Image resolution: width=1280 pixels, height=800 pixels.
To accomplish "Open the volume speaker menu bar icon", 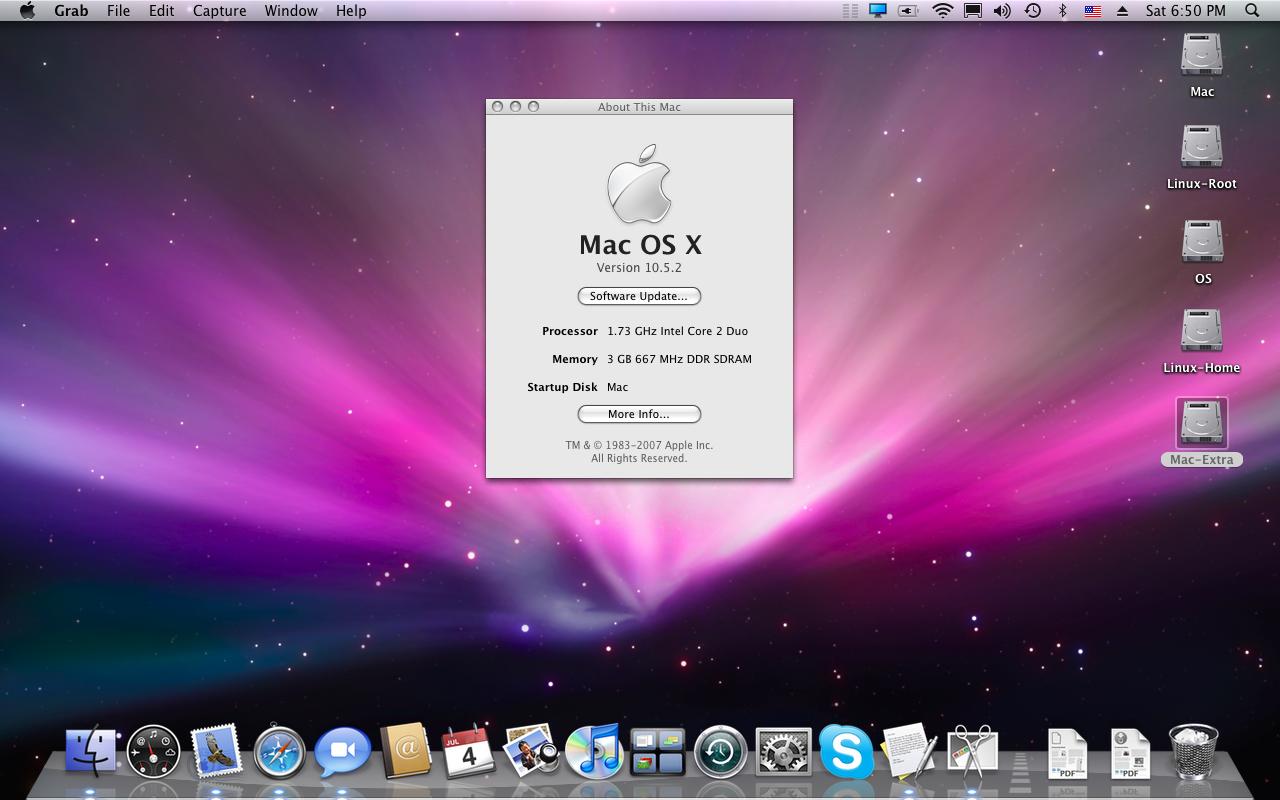I will coord(1002,11).
